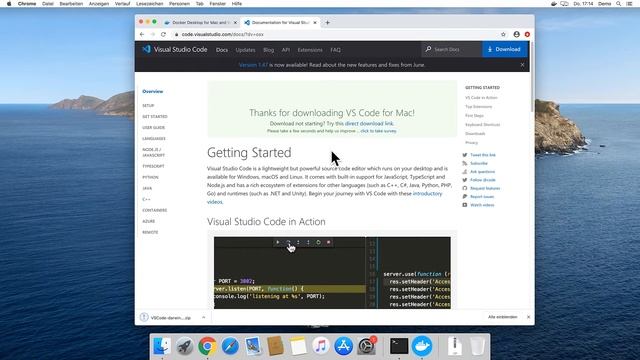Click the zip archive icon in Dock
This screenshot has width=640, height=360.
click(x=455, y=346)
